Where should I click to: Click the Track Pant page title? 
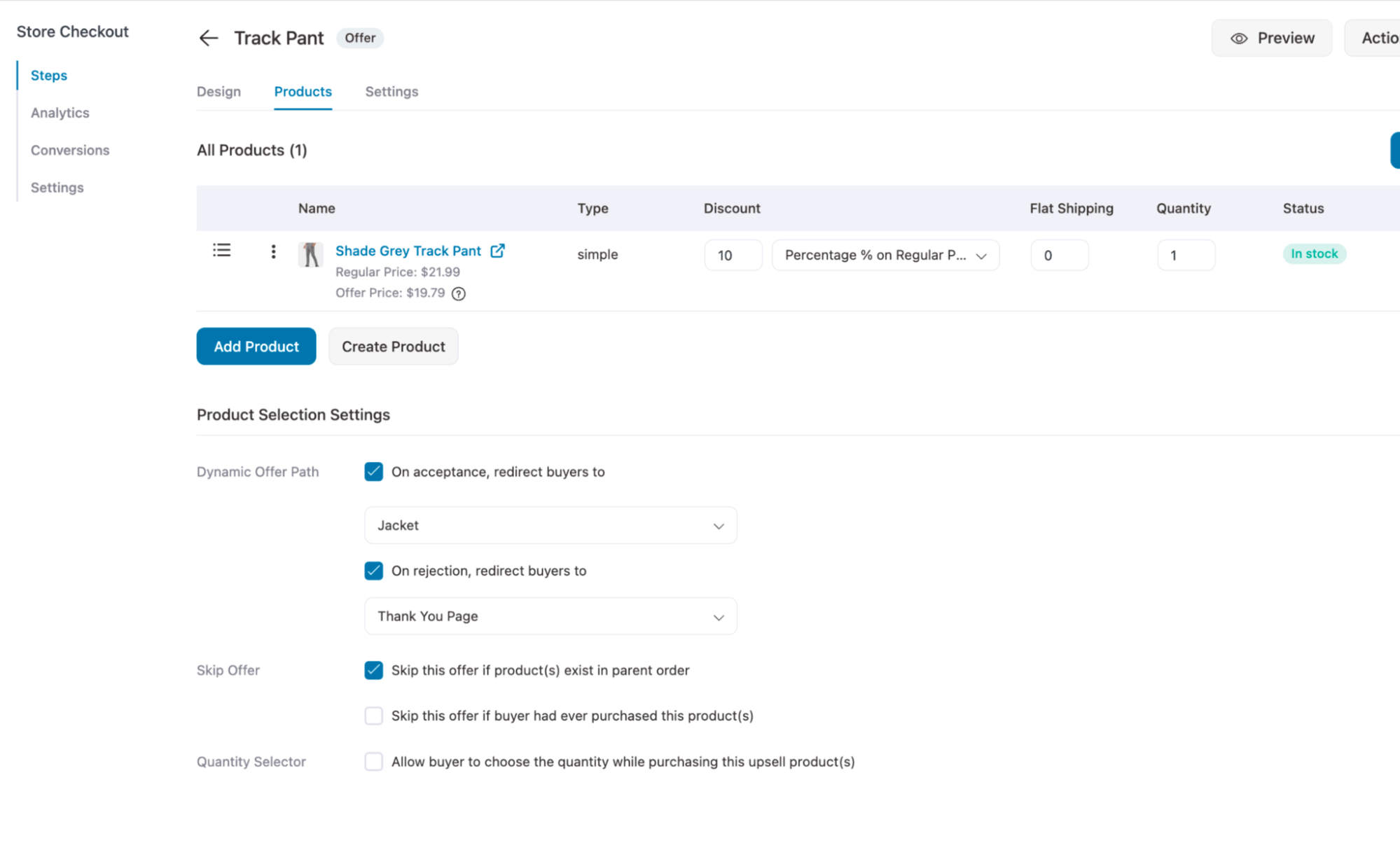coord(279,38)
